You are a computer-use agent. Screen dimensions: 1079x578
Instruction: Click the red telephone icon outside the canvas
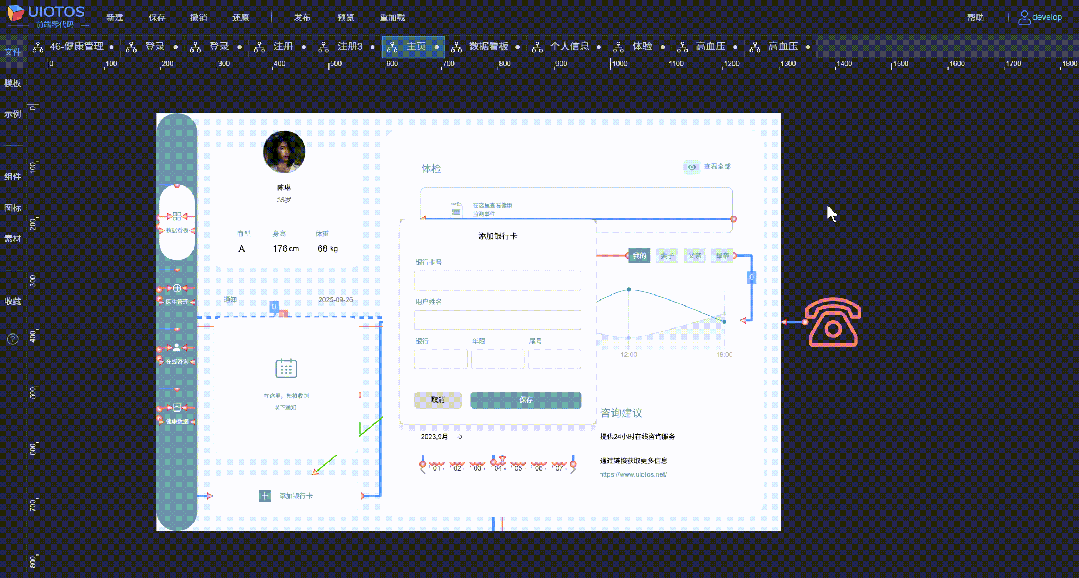pyautogui.click(x=835, y=322)
